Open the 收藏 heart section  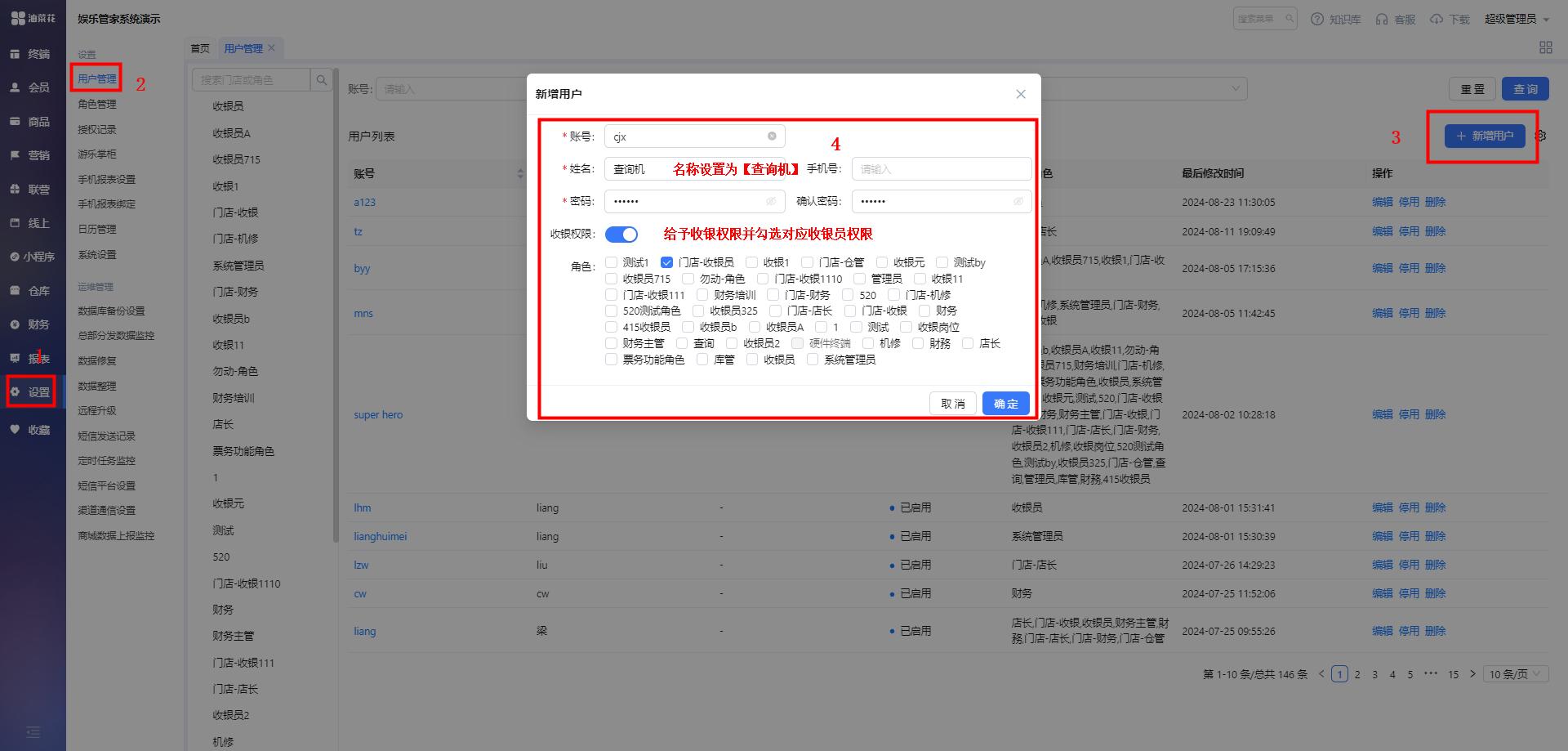31,429
